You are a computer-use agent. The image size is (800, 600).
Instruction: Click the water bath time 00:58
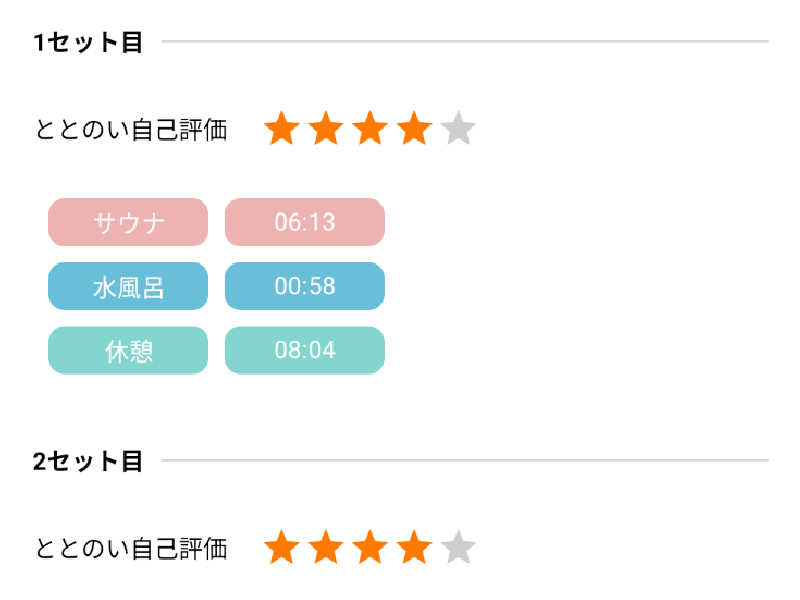pyautogui.click(x=305, y=286)
